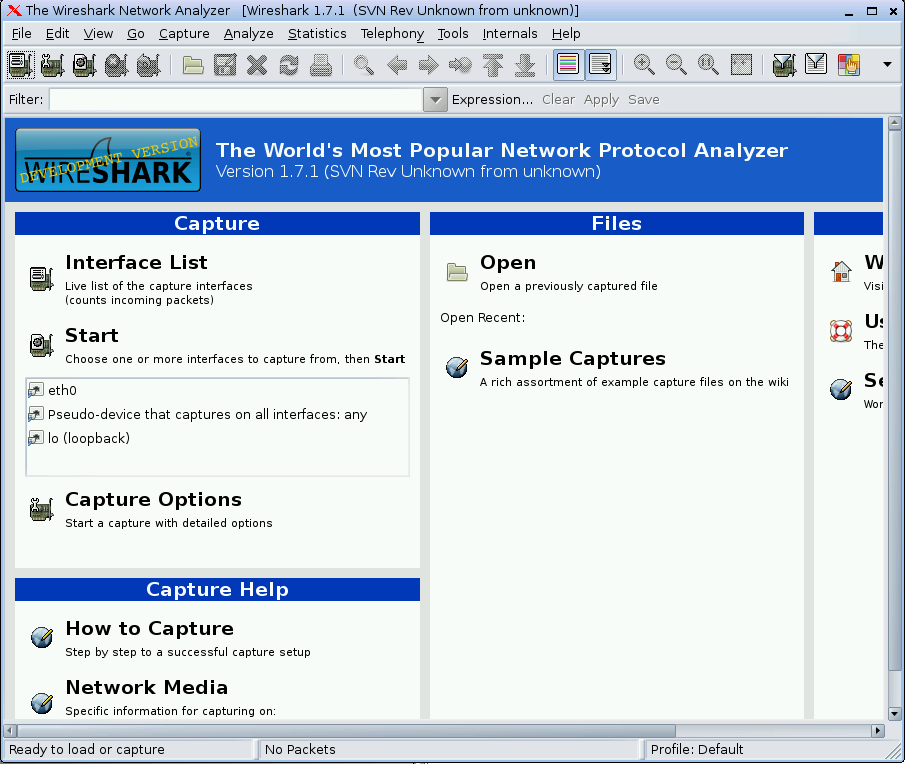Start a new live capture from the toolbar
905x764 pixels.
tap(84, 65)
